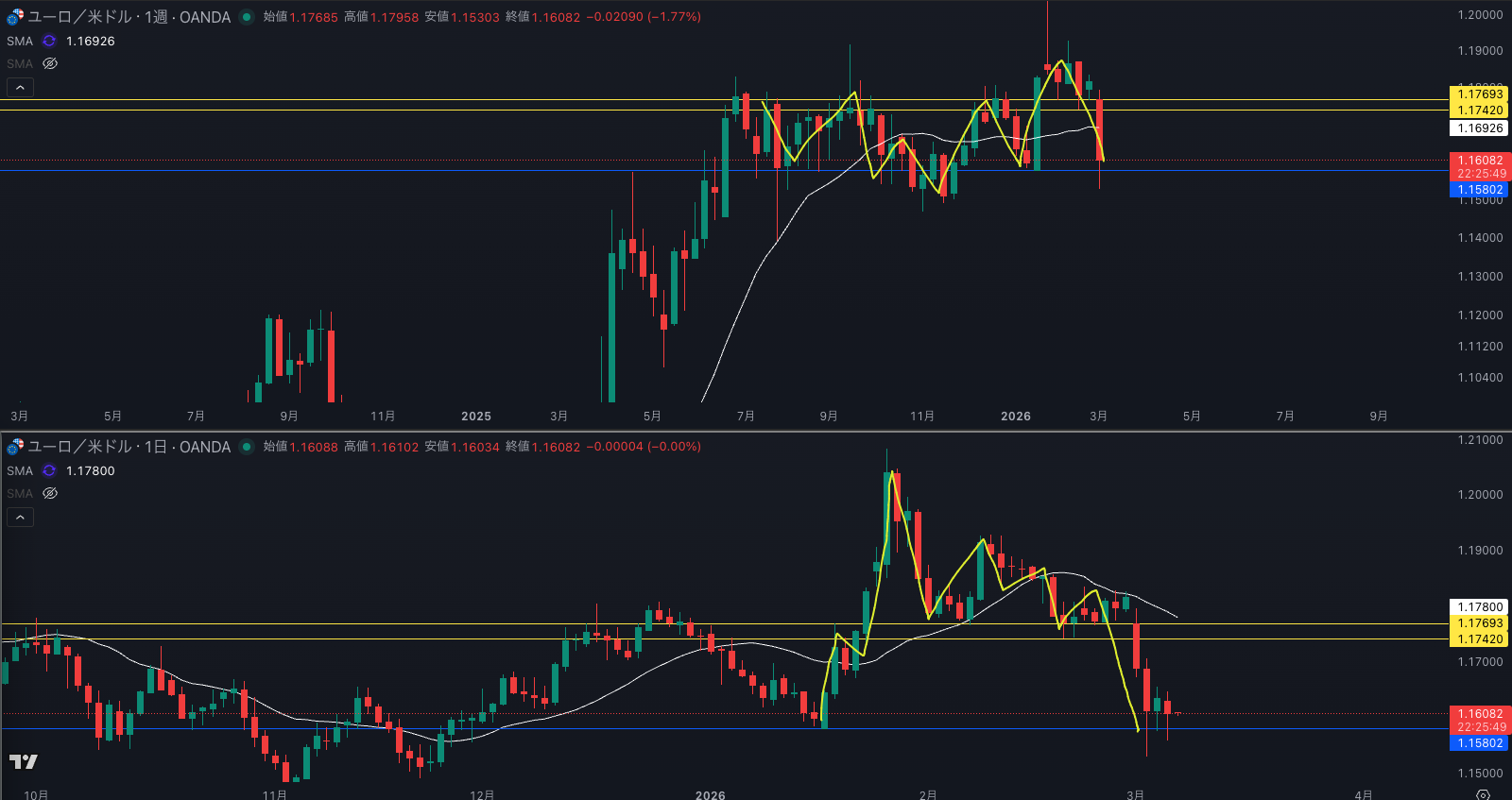Click the TradingView logo on daily chart
Viewport: 1512px width, 800px height.
pos(24,761)
